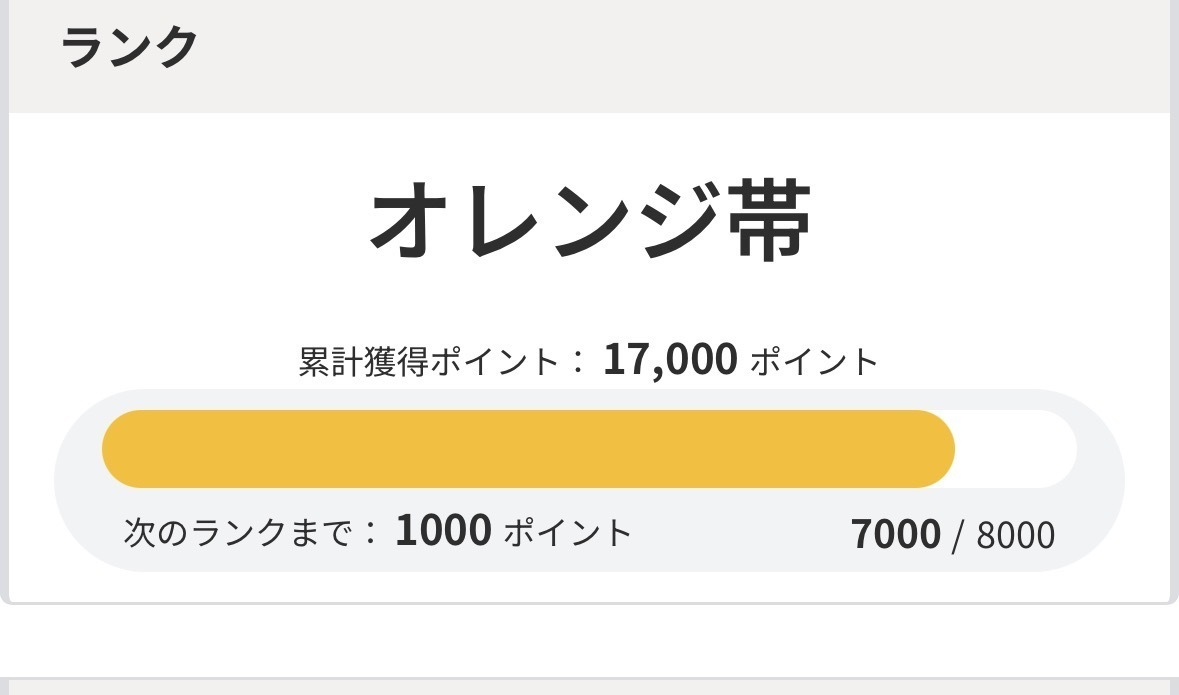Select the オレンジ帯 rank title
This screenshot has width=1179, height=695.
(591, 220)
